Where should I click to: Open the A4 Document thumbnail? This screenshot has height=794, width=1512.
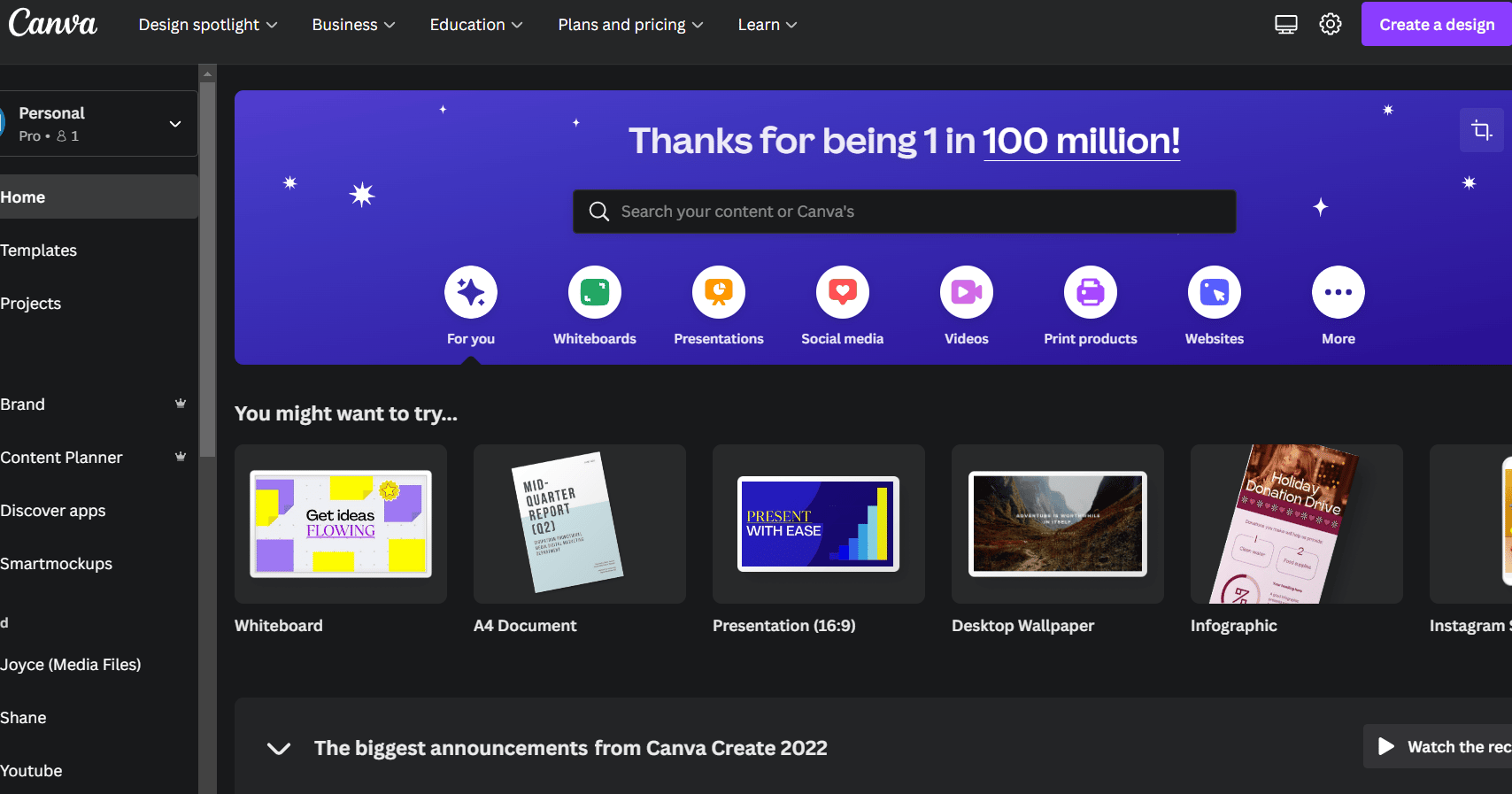click(x=580, y=524)
